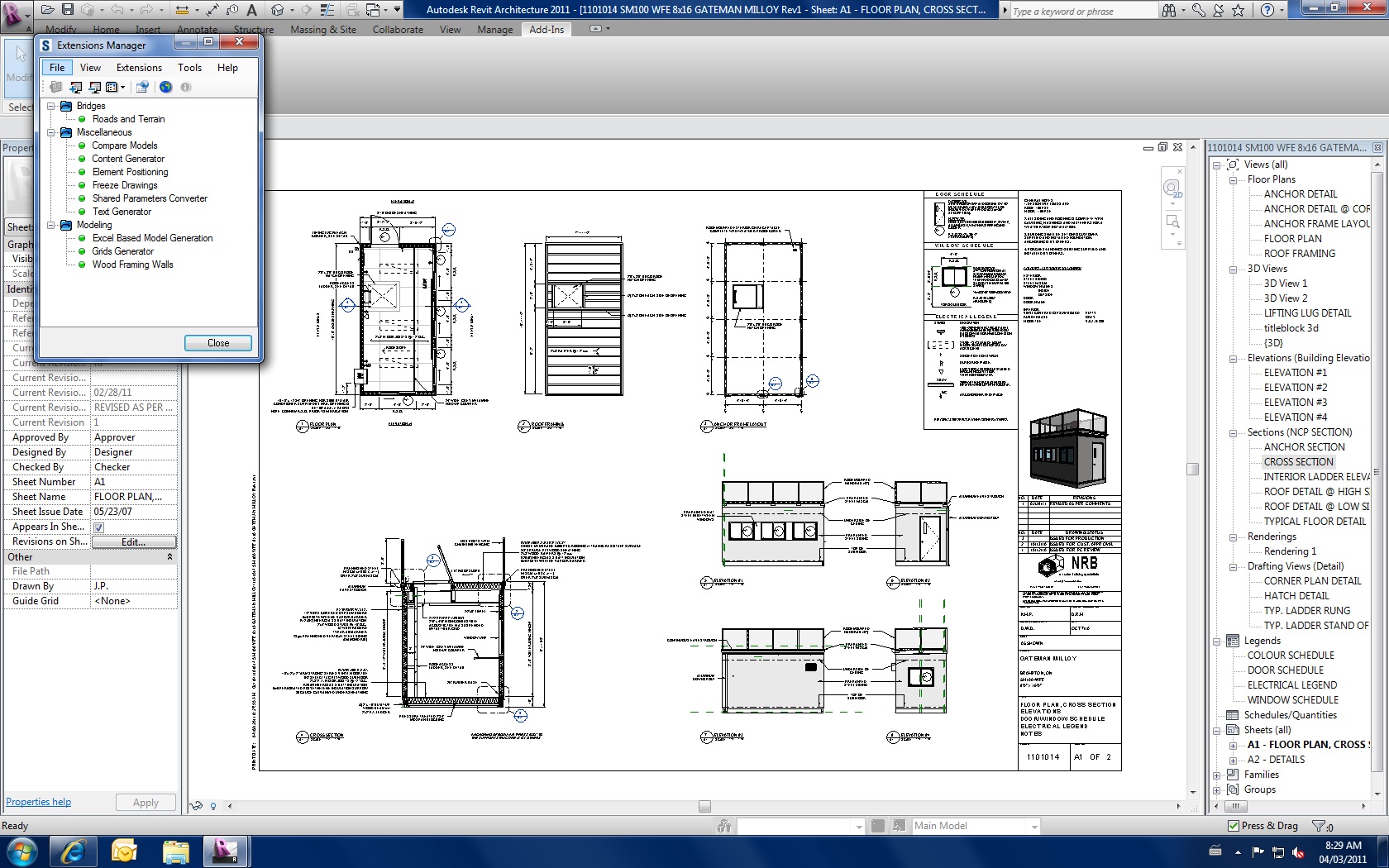Screen dimensions: 1389x868
Task: Toggle the Press & Drag checkbox
Action: pyautogui.click(x=1234, y=826)
